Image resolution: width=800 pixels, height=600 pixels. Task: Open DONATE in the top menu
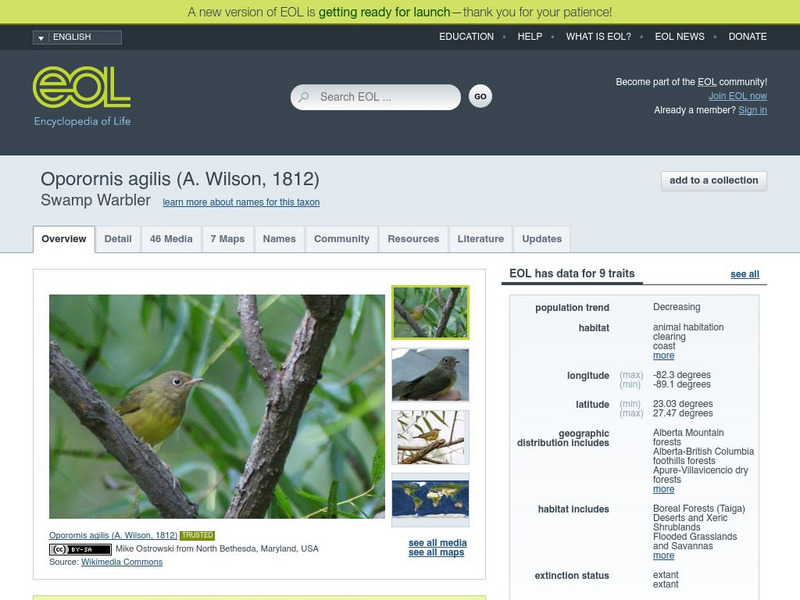click(747, 37)
